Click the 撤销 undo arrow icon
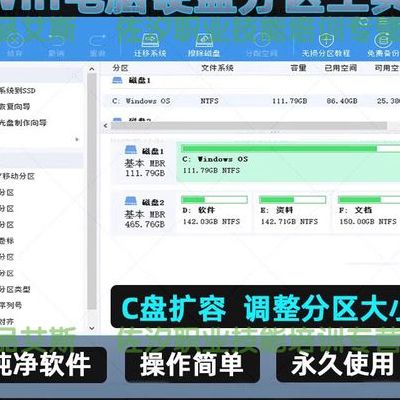This screenshot has width=400, height=400. 56,41
